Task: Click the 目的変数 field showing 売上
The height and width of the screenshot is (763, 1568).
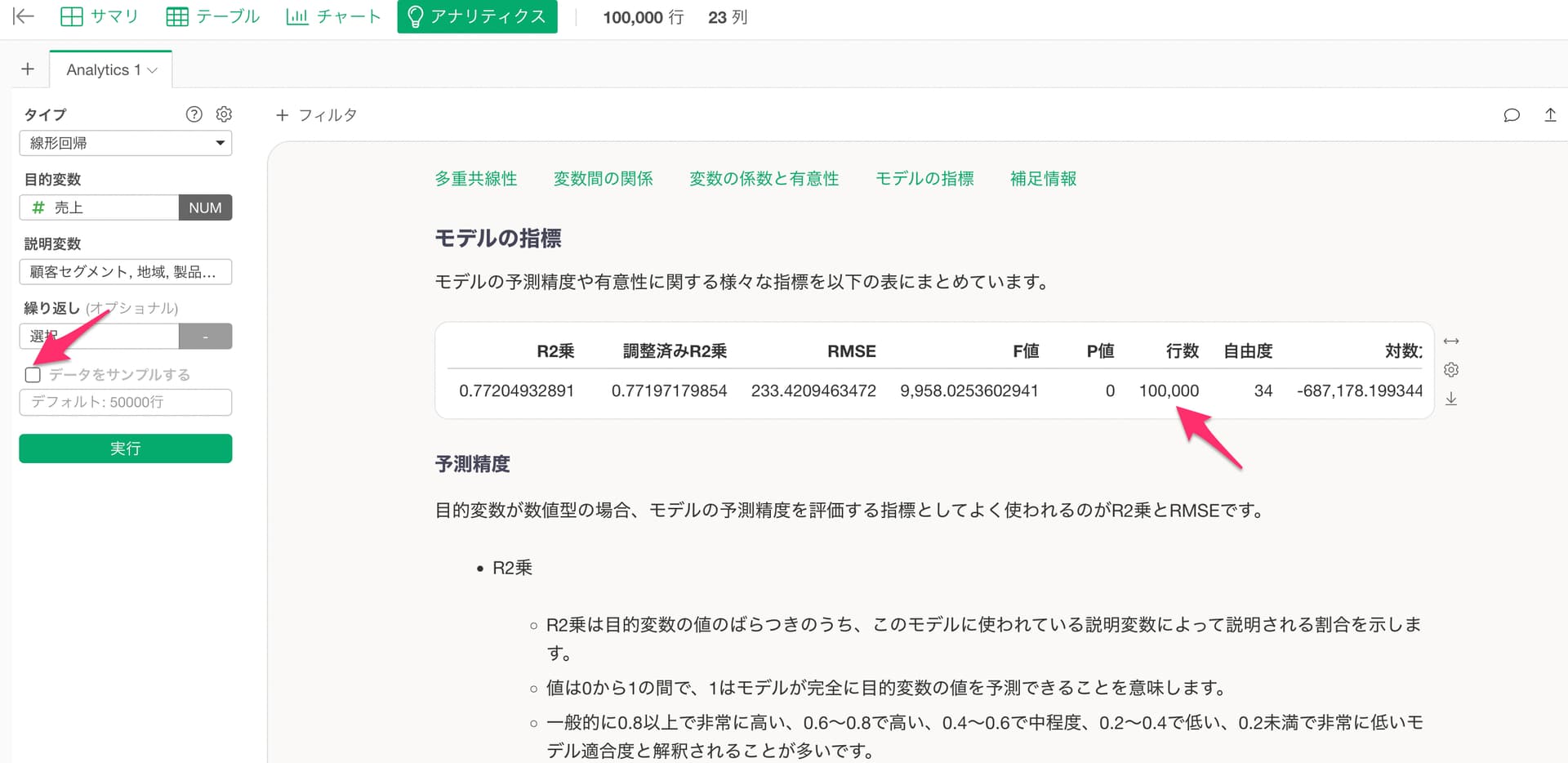Action: pyautogui.click(x=98, y=207)
